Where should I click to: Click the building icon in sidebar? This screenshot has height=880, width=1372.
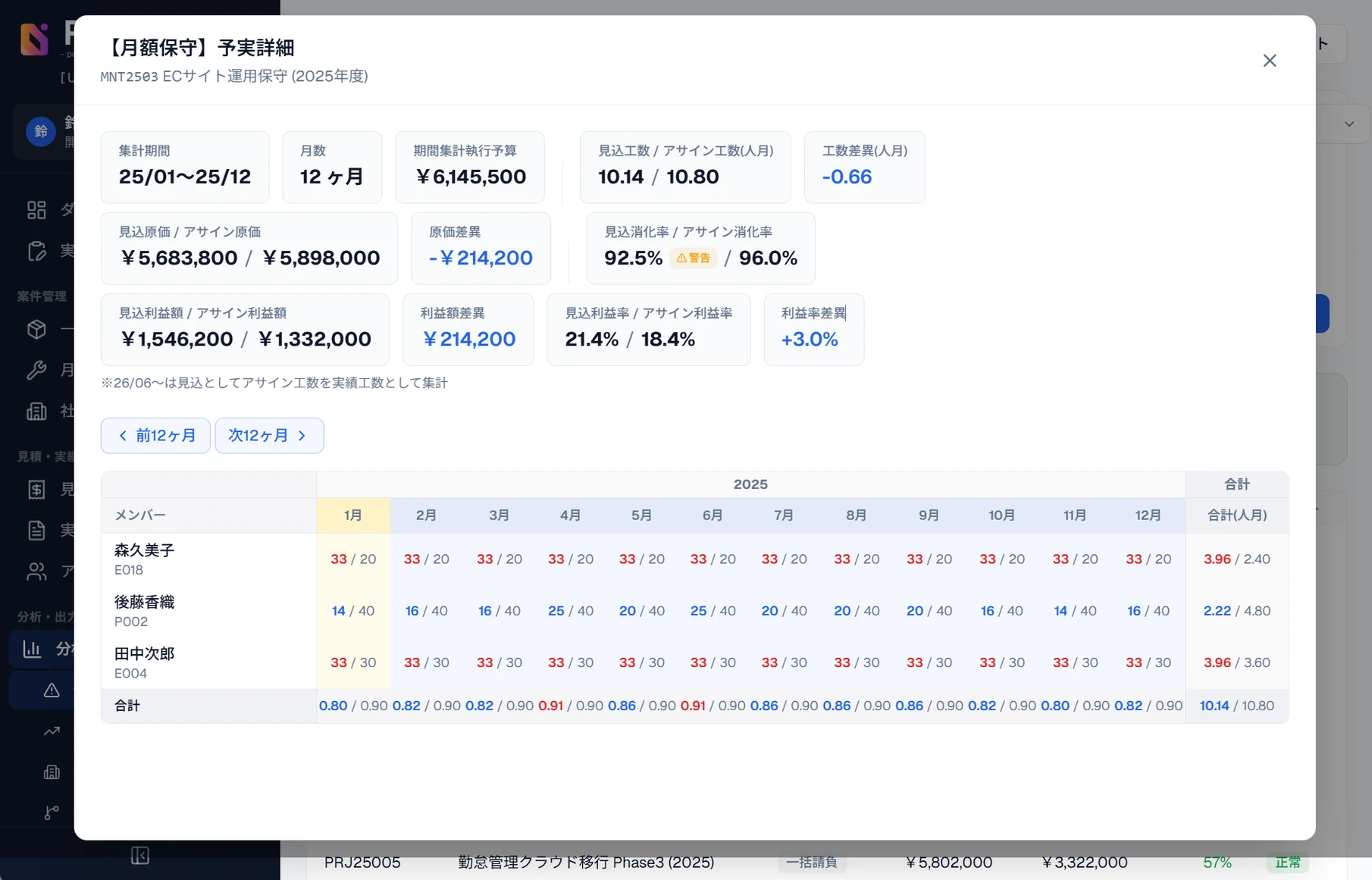[x=36, y=411]
